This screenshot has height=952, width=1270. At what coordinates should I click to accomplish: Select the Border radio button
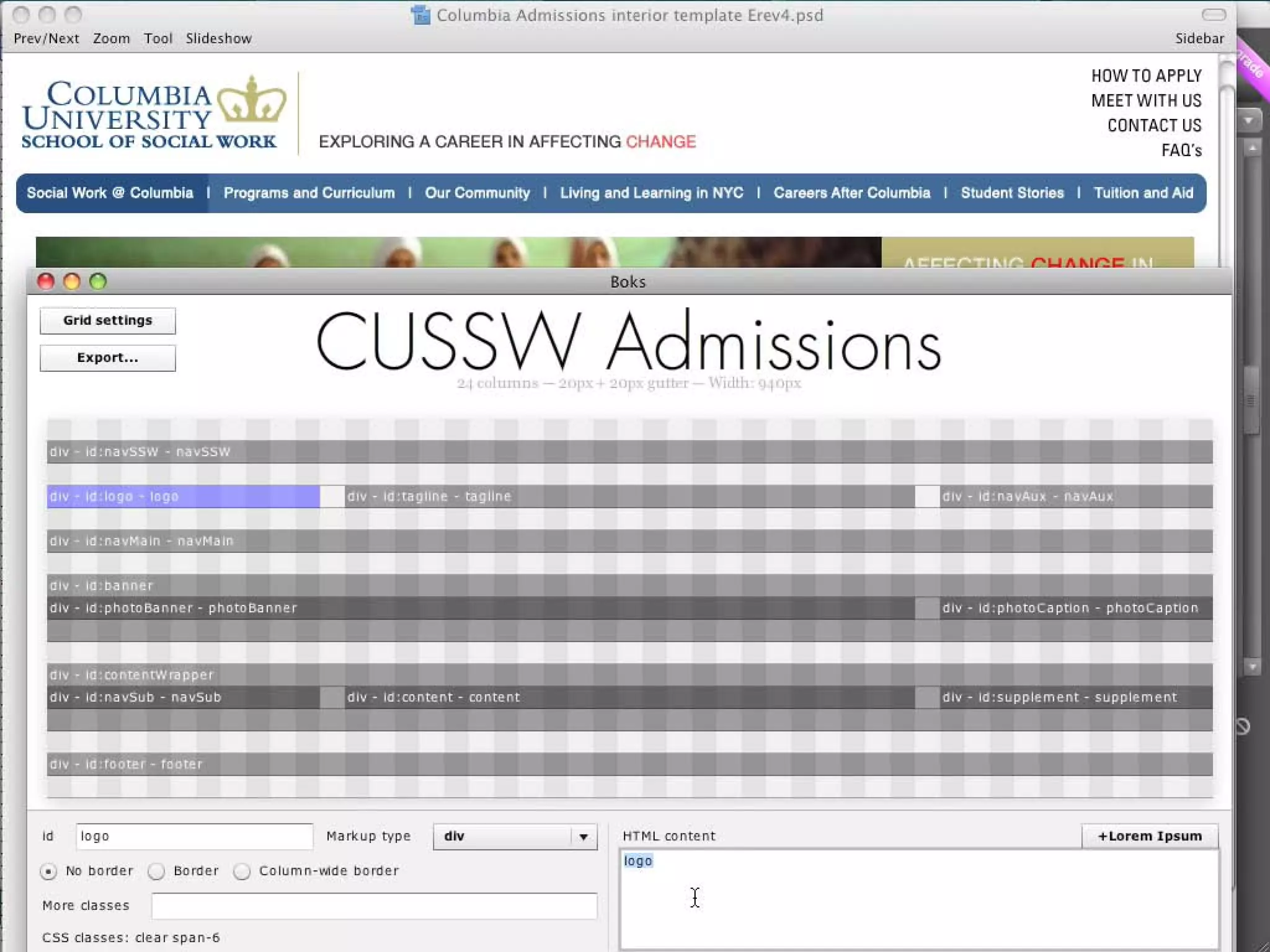(x=156, y=871)
